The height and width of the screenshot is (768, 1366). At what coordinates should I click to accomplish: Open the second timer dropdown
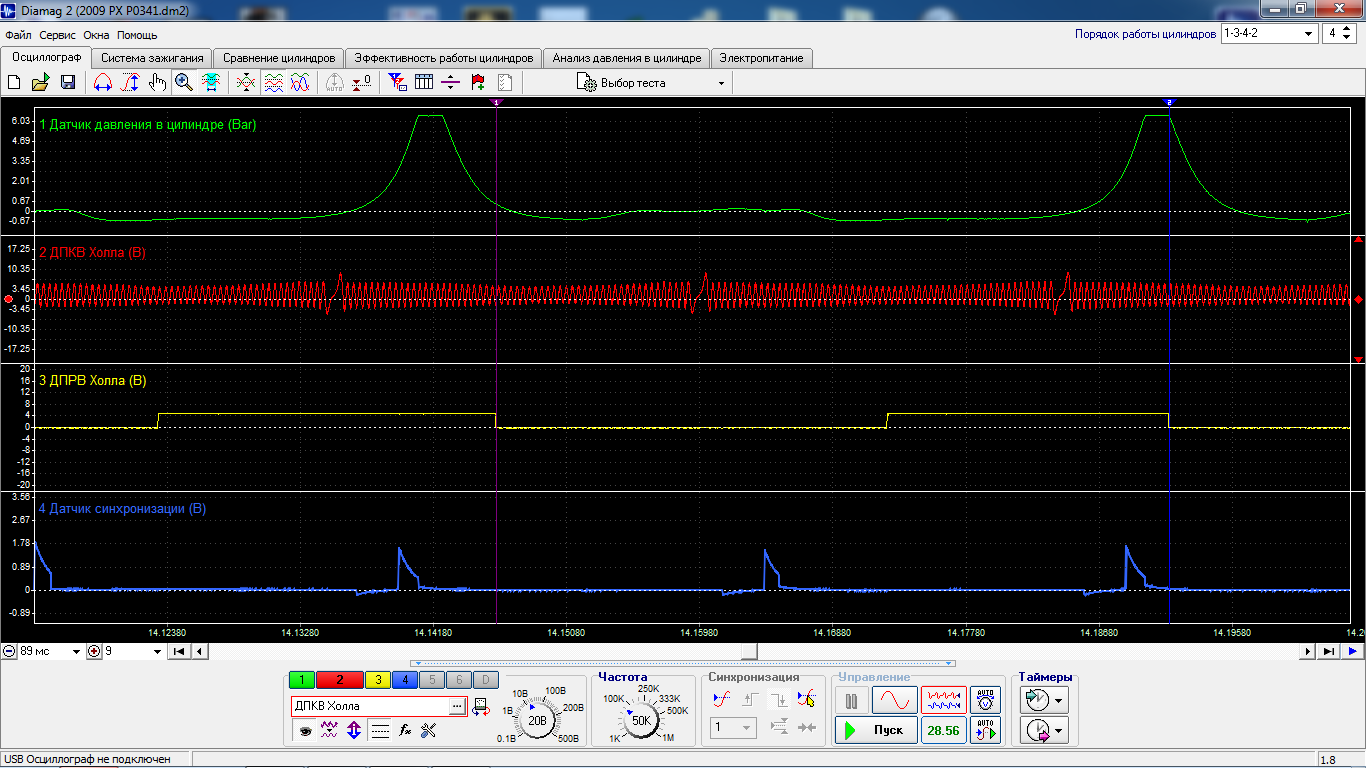click(x=1045, y=731)
